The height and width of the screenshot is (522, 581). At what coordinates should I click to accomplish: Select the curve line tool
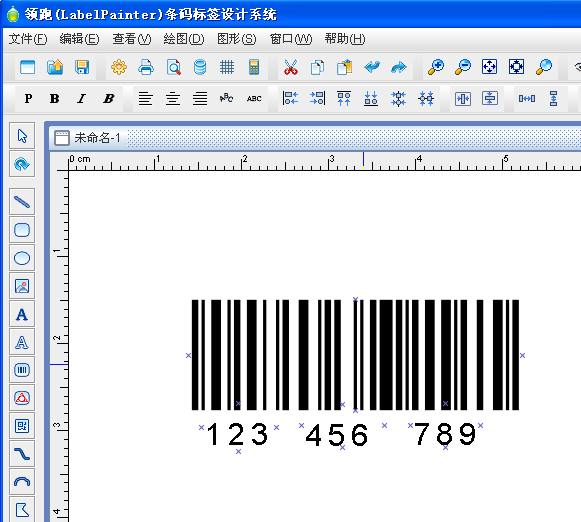coord(22,454)
